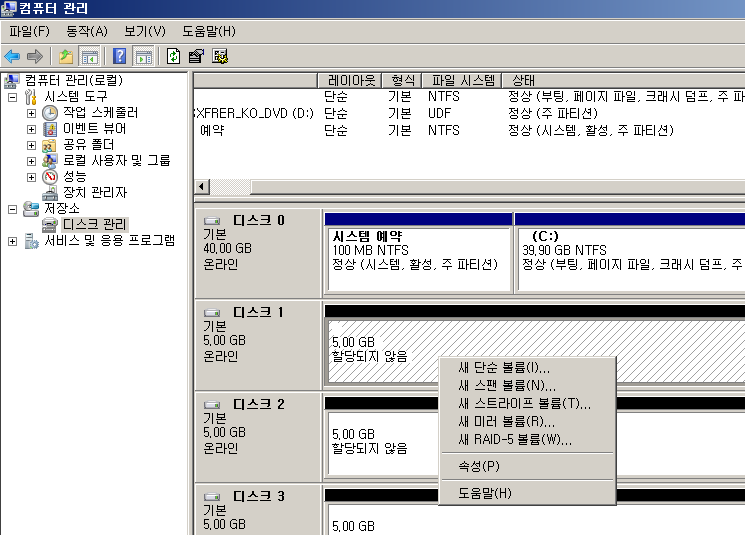Viewport: 745px width, 535px height.
Task: Open the Help question mark icon
Action: tap(119, 57)
